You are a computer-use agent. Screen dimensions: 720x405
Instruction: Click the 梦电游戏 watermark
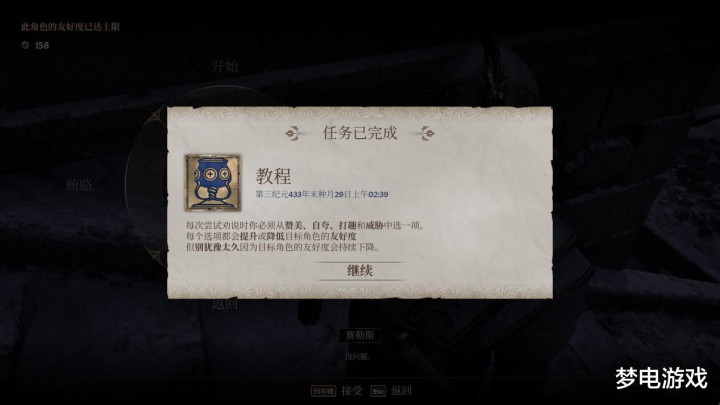click(661, 378)
